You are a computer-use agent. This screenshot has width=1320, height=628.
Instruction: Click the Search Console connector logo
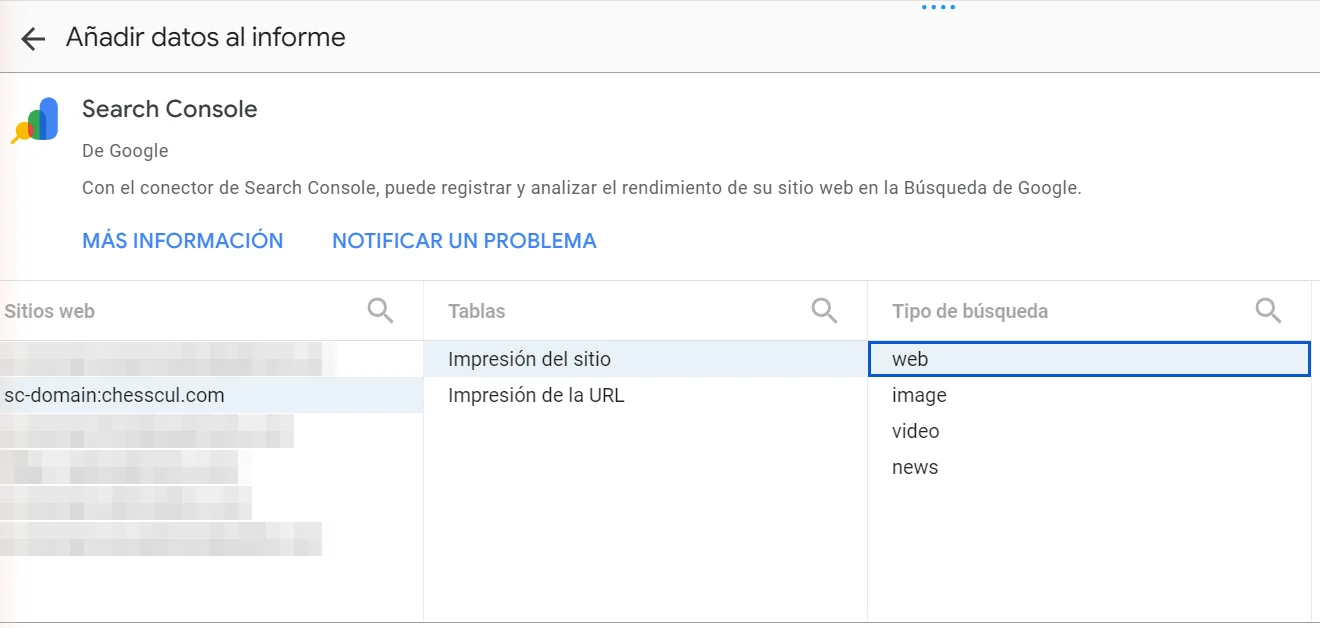point(35,120)
